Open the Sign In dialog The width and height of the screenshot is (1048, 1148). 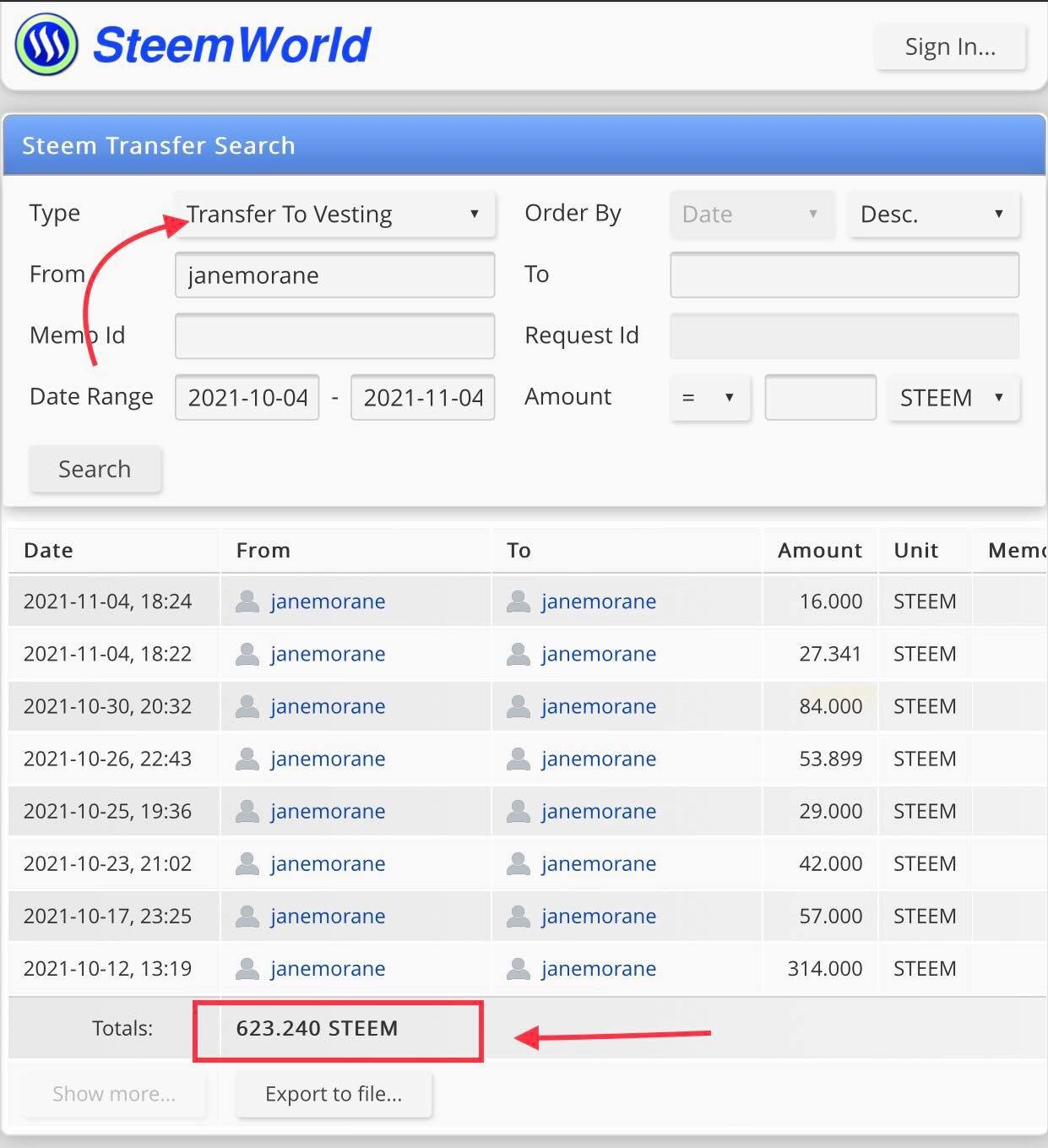pos(950,47)
